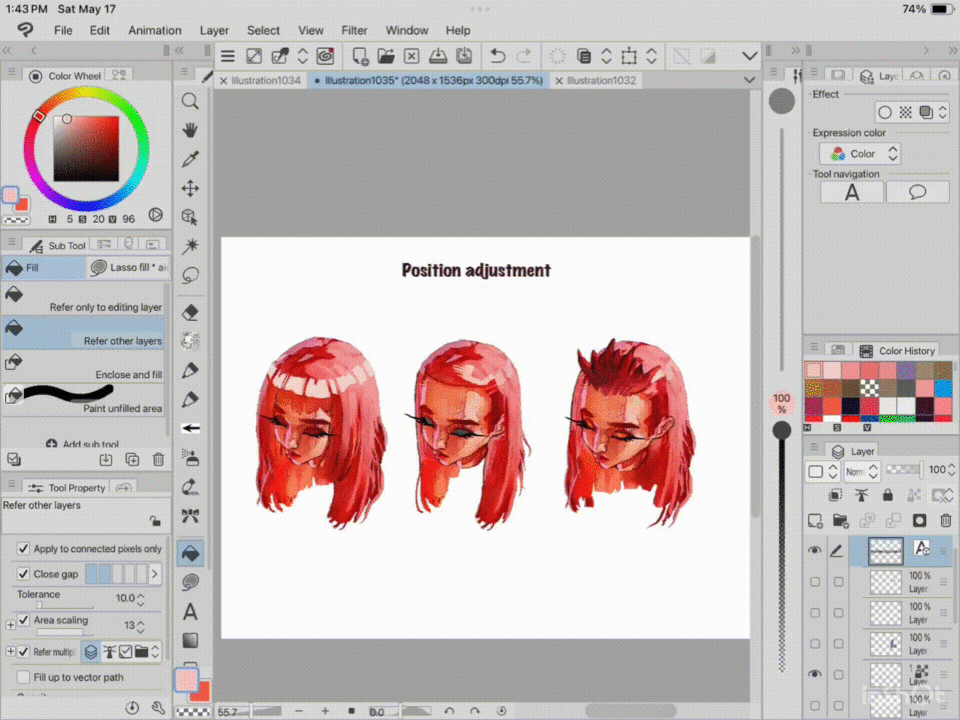Image resolution: width=960 pixels, height=720 pixels.
Task: Open the Filter menu
Action: point(354,30)
